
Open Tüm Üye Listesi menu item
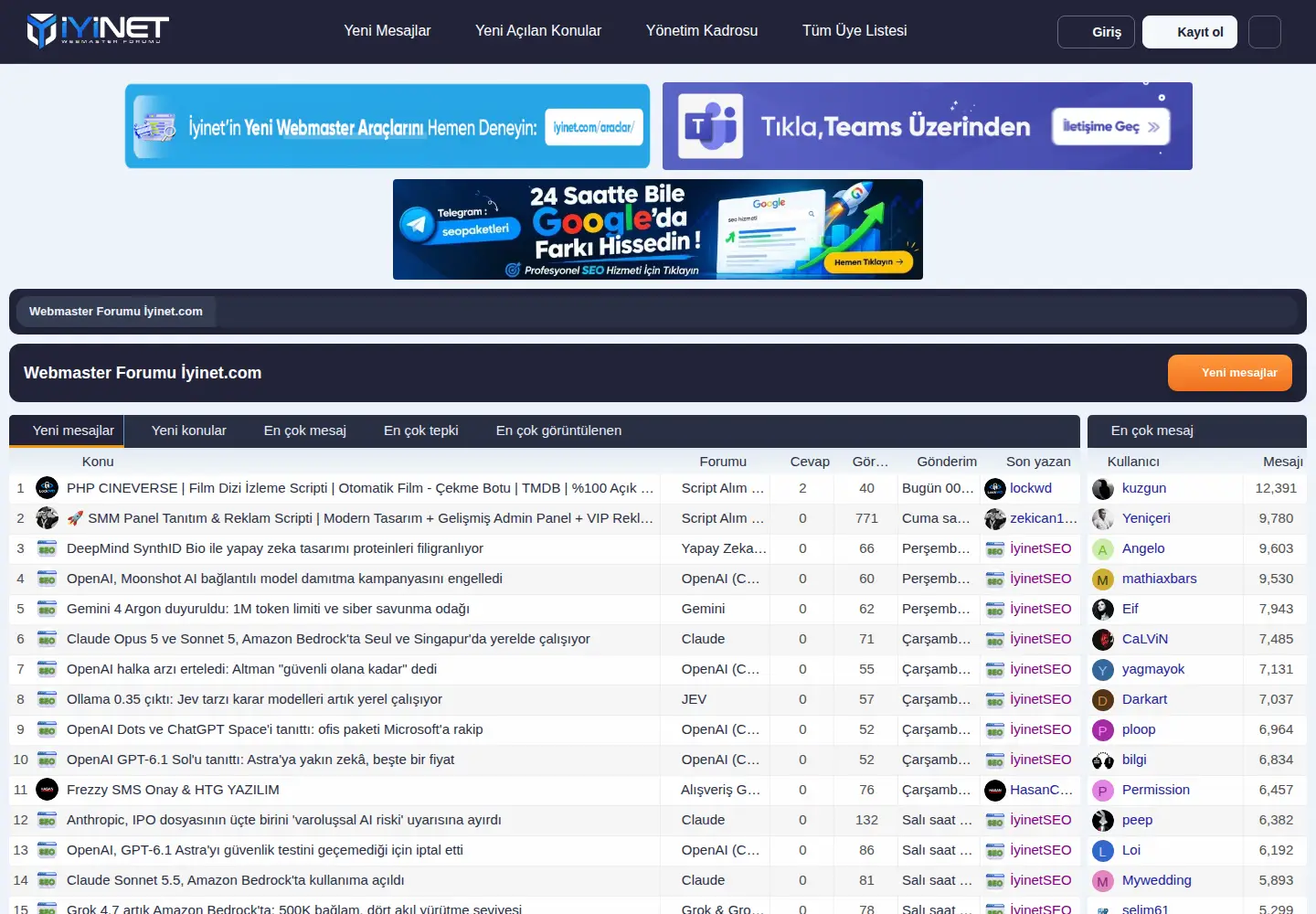point(854,30)
